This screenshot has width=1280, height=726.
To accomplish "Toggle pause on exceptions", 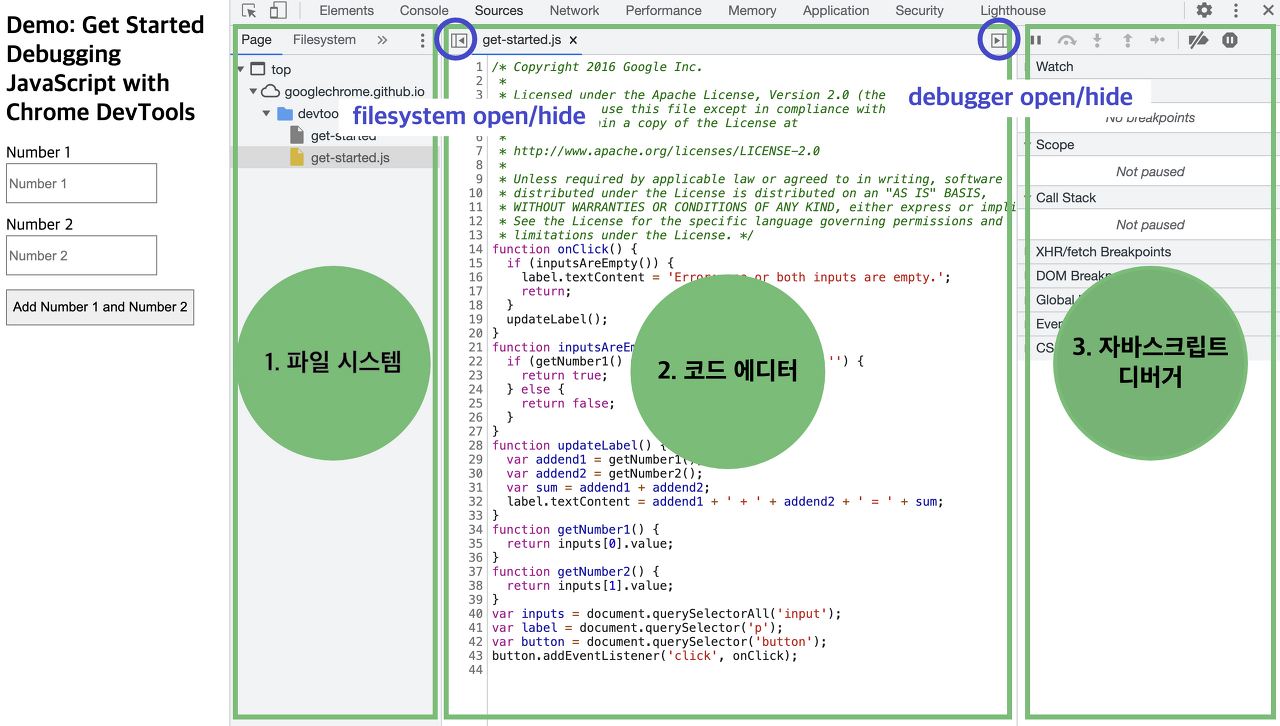I will [1230, 40].
